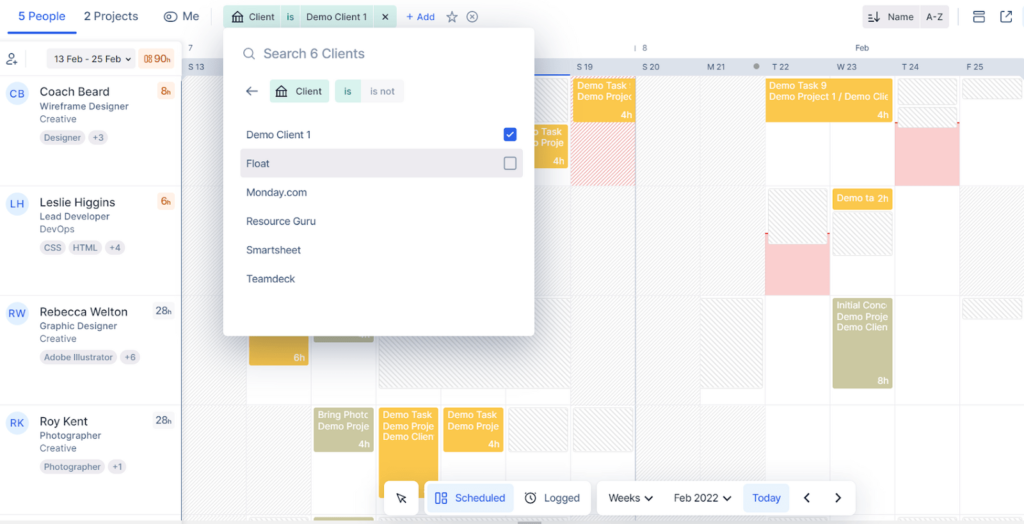Go to previous period with the left chevron
This screenshot has width=1024, height=524.
click(807, 498)
